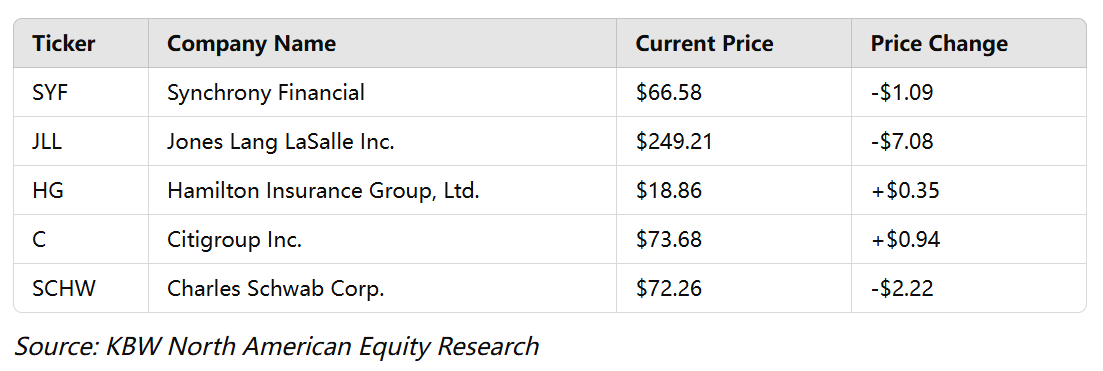The image size is (1103, 371).
Task: Select the JLL ticker cell
Action: [81, 142]
